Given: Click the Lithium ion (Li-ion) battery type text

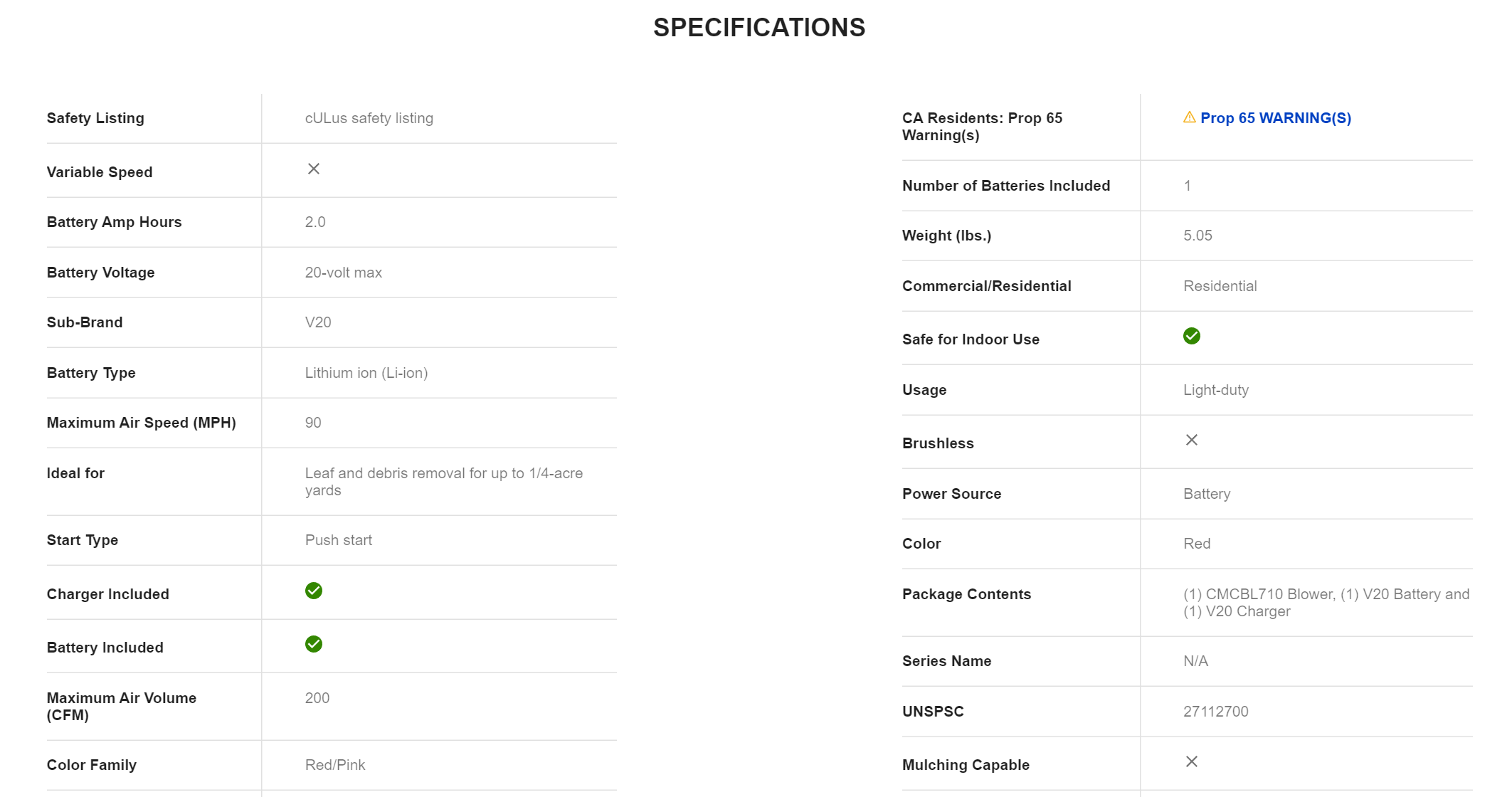Looking at the screenshot, I should (x=366, y=373).
